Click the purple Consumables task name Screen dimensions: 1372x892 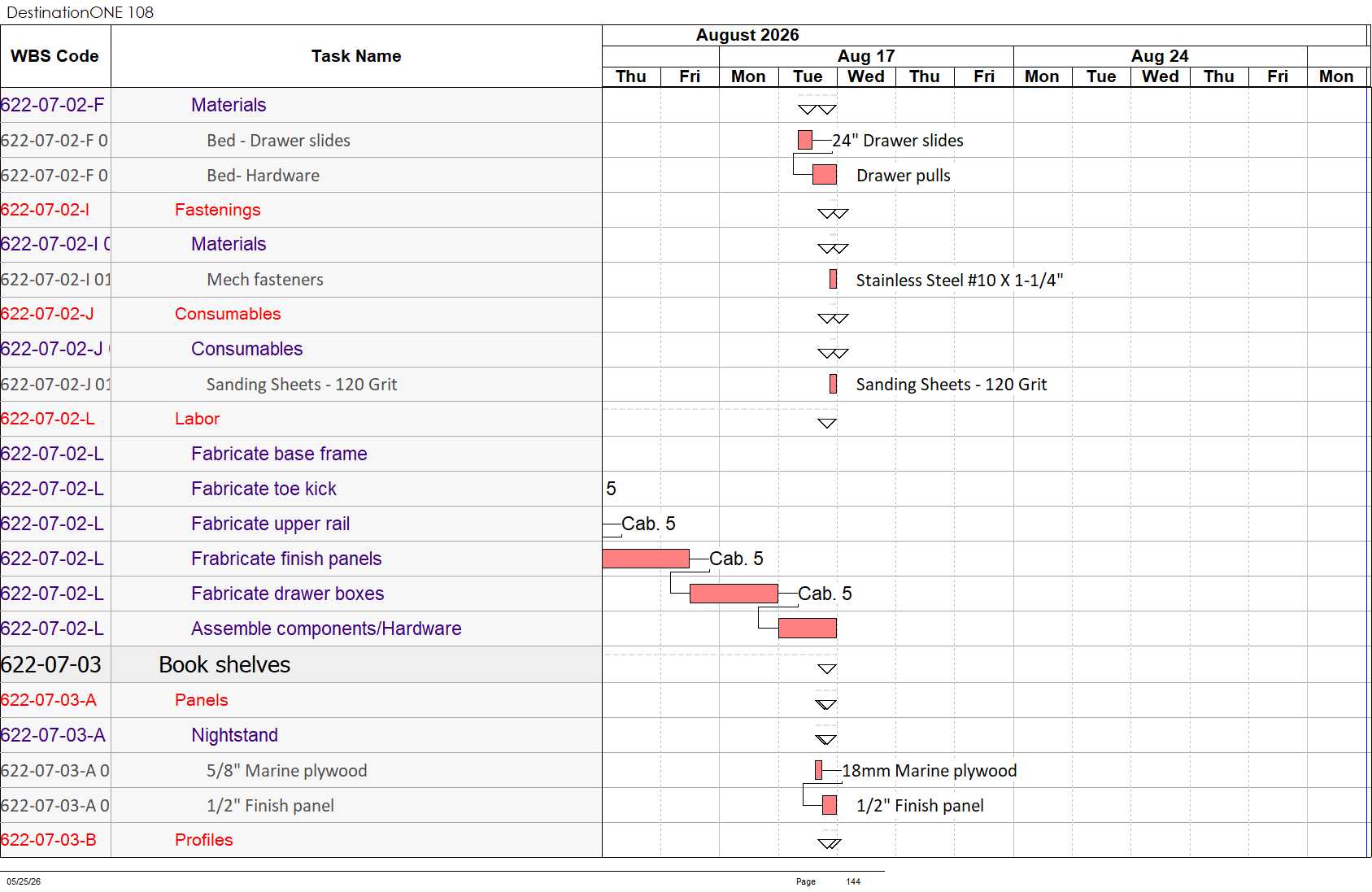[x=246, y=349]
